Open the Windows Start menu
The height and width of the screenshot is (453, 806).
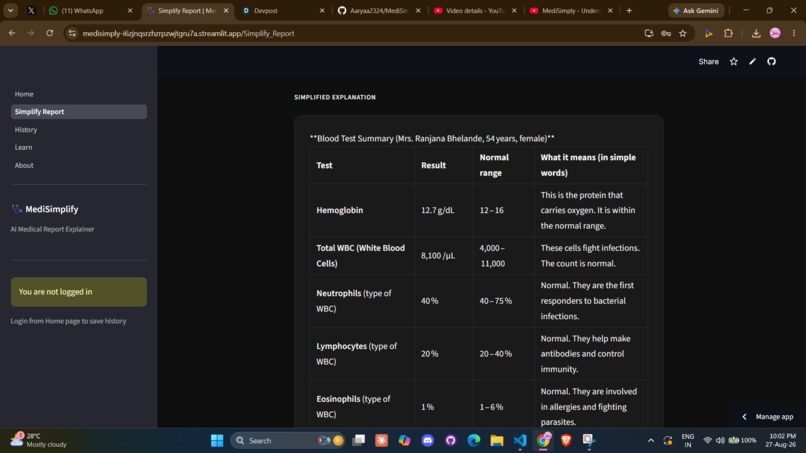tap(217, 441)
